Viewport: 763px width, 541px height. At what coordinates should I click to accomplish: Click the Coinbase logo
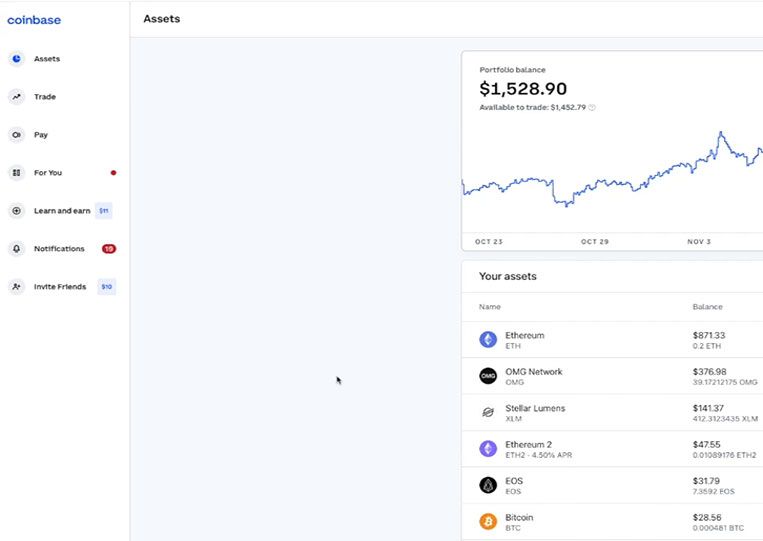[x=34, y=20]
